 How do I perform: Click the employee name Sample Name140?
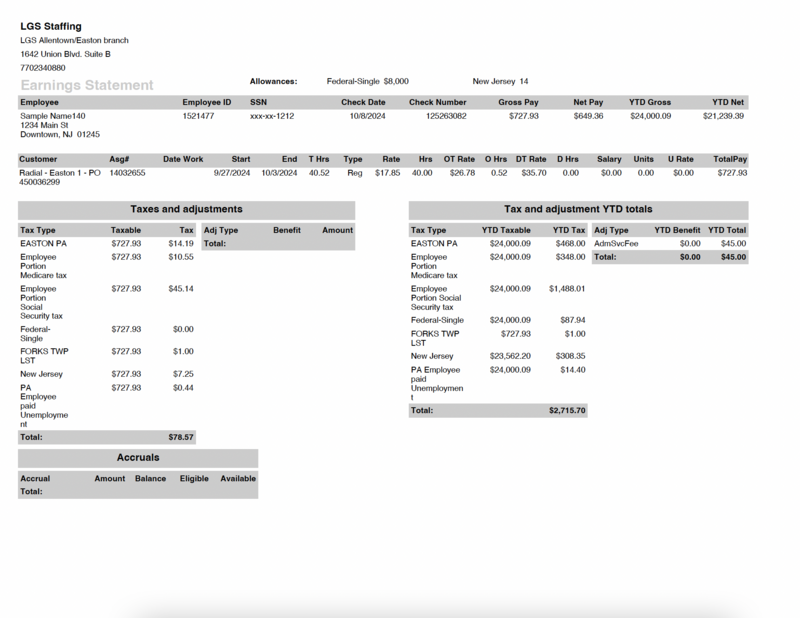53,115
